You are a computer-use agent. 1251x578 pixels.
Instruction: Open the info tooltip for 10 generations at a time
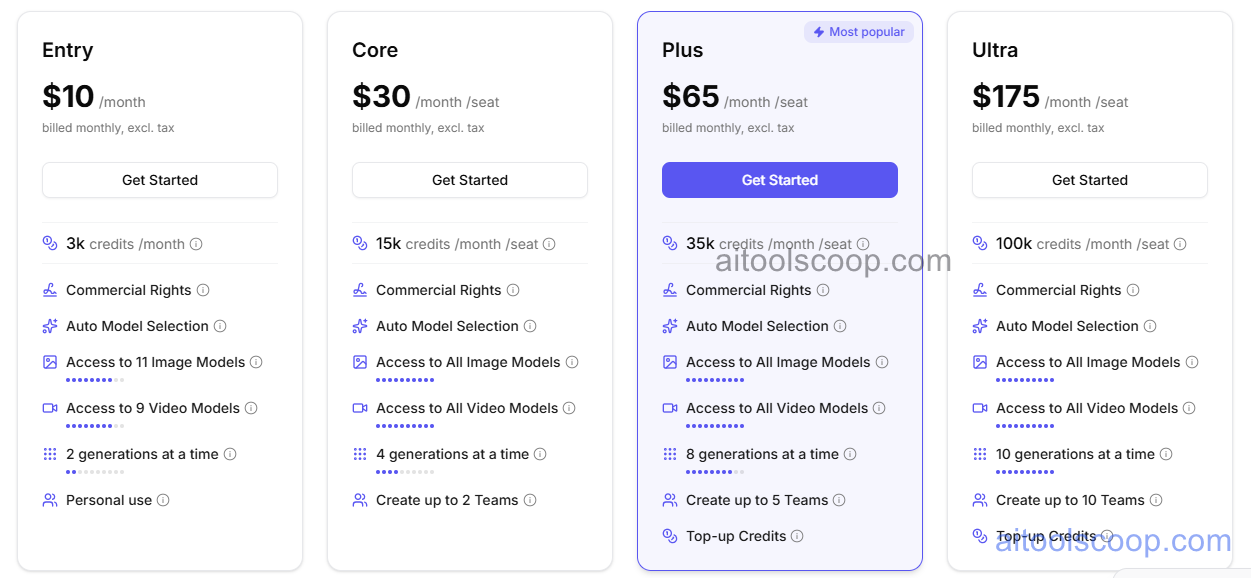1166,454
